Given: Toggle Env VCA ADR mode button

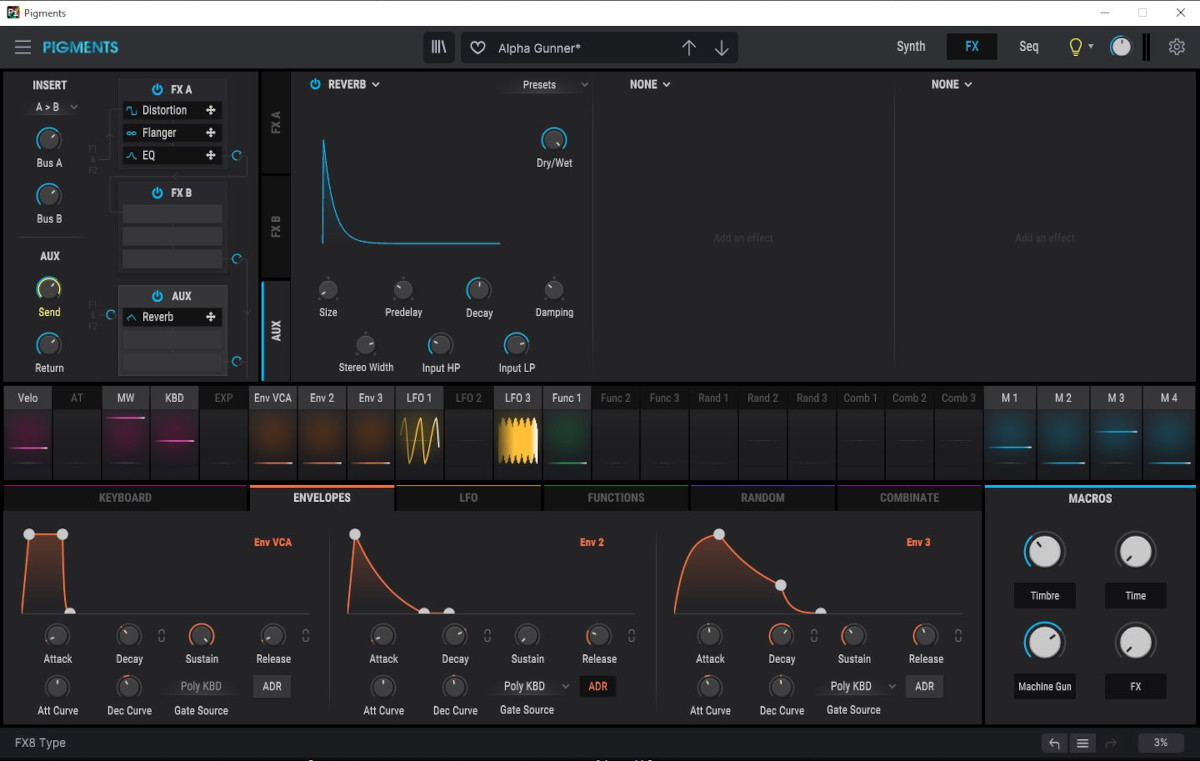Looking at the screenshot, I should (x=272, y=686).
